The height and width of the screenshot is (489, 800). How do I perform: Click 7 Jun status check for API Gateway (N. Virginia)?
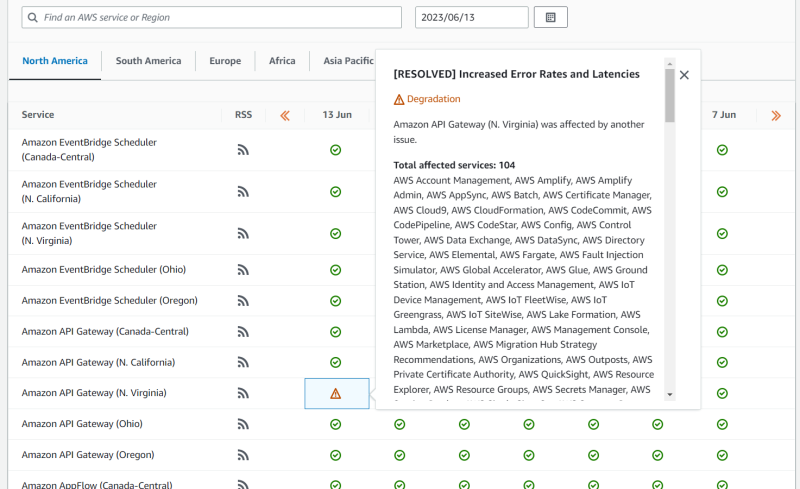point(722,394)
